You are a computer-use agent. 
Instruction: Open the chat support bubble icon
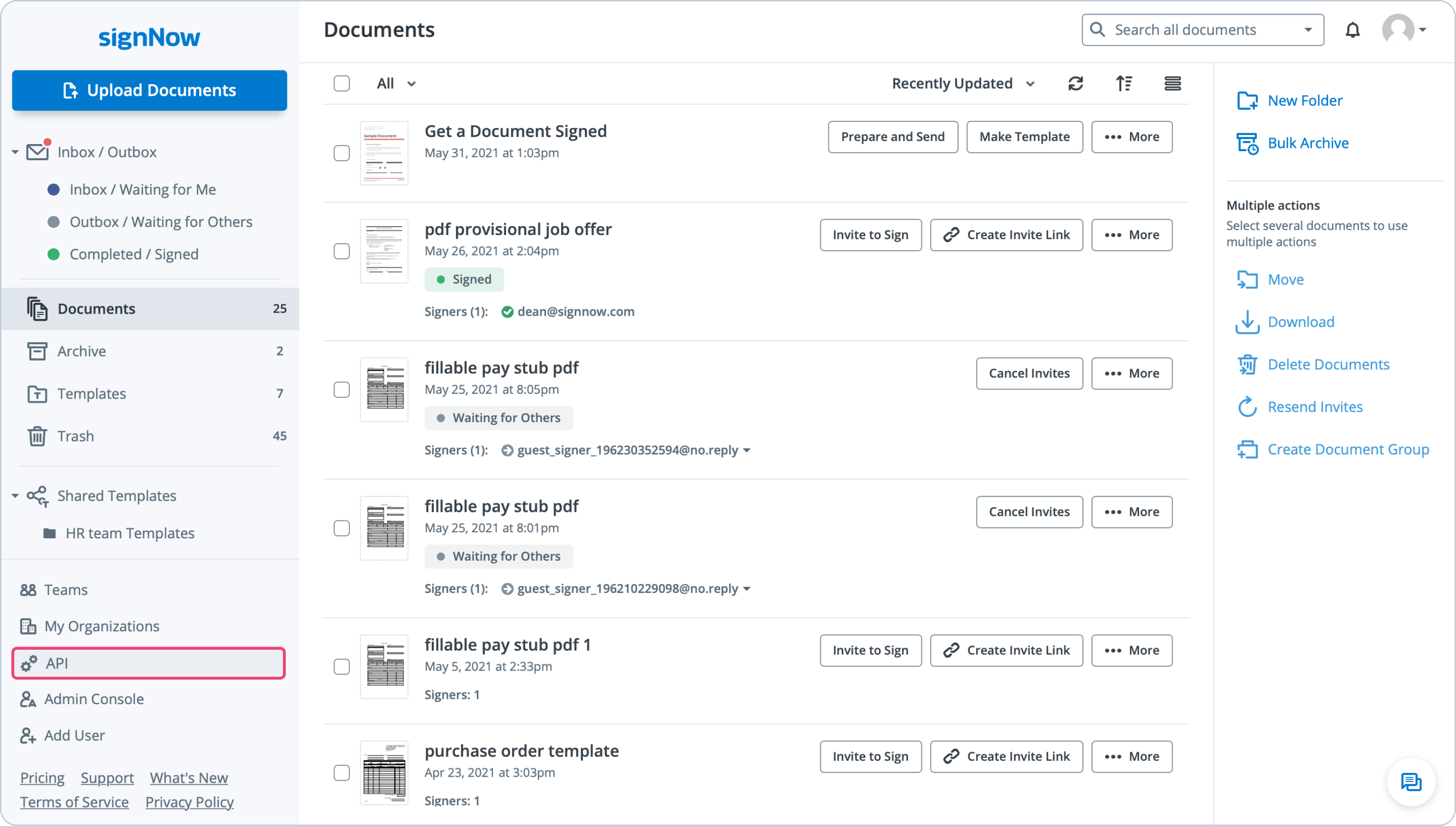pyautogui.click(x=1410, y=782)
